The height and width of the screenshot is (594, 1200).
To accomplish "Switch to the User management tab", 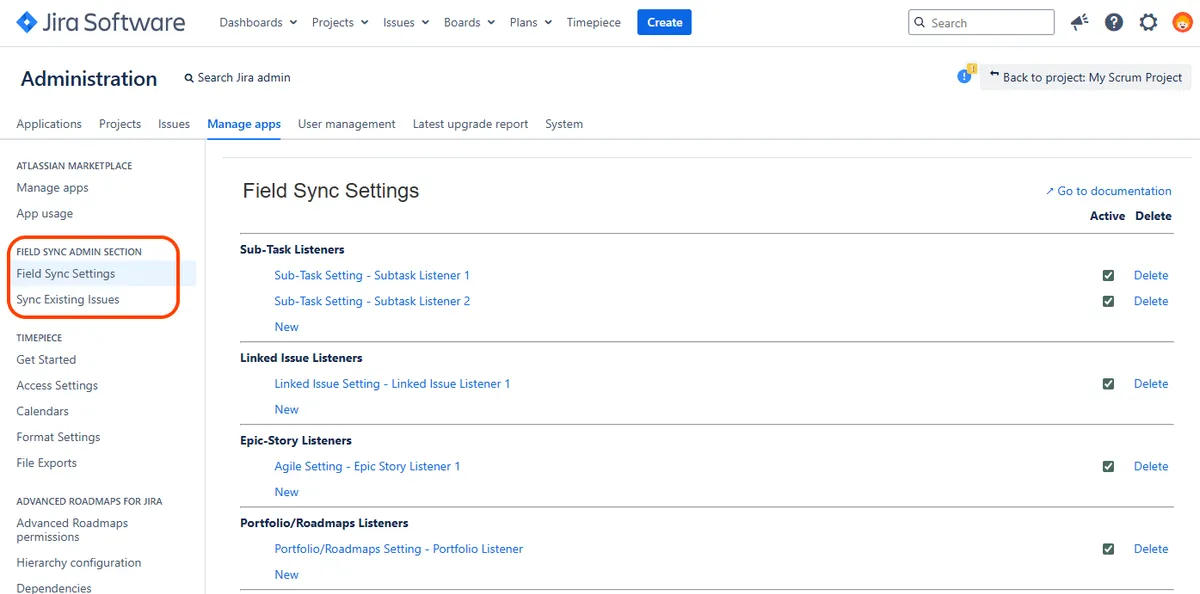I will coord(347,124).
